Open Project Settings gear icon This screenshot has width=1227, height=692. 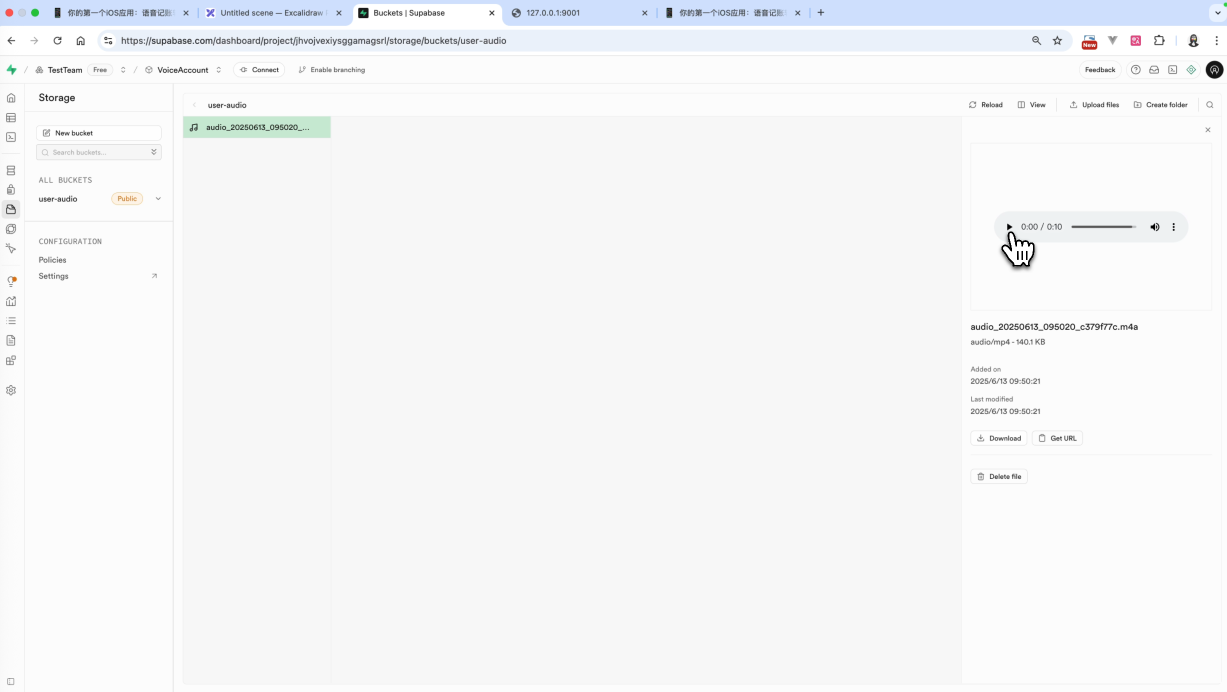pyautogui.click(x=11, y=390)
